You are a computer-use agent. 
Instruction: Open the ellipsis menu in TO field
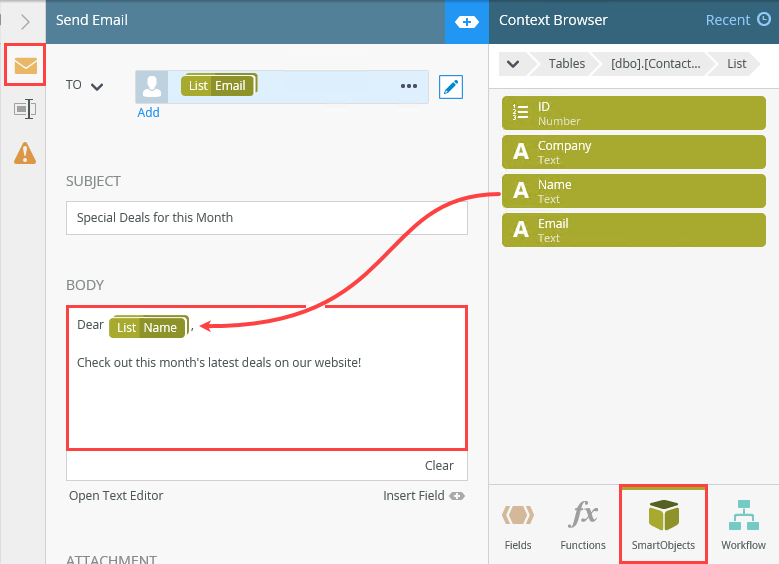[409, 86]
